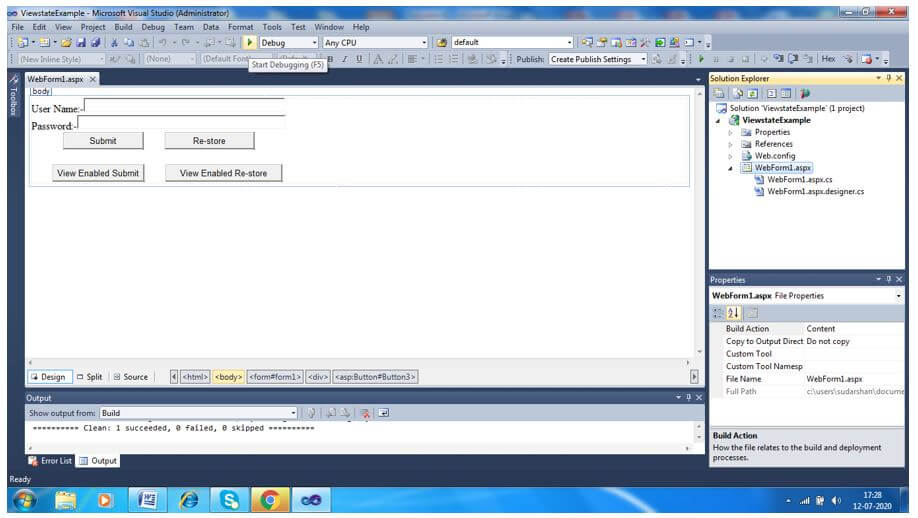Click the Re-store button in the designer
918x518 pixels.
tap(209, 141)
